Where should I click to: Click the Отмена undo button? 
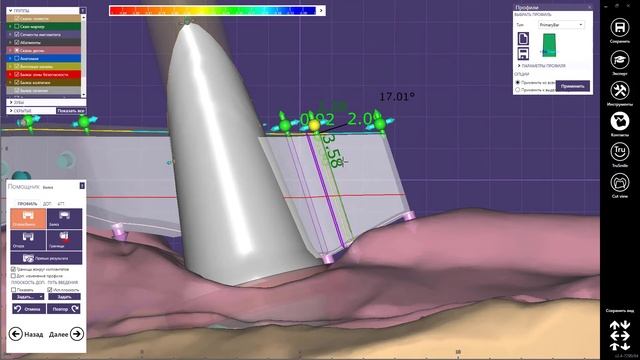[x=29, y=309]
